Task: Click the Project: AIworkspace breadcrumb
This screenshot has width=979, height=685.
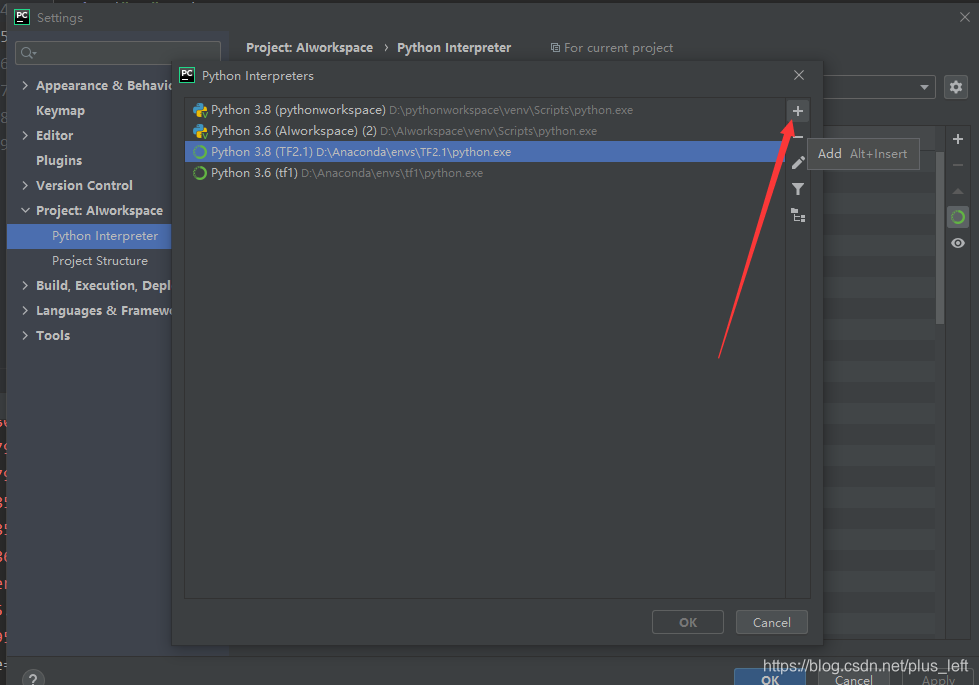Action: 309,47
